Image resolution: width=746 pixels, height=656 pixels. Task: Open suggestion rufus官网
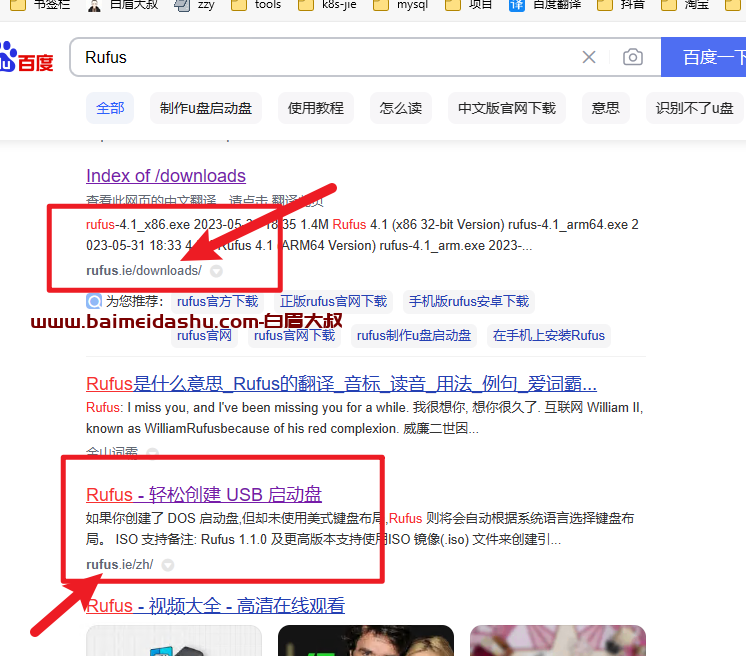pyautogui.click(x=204, y=336)
